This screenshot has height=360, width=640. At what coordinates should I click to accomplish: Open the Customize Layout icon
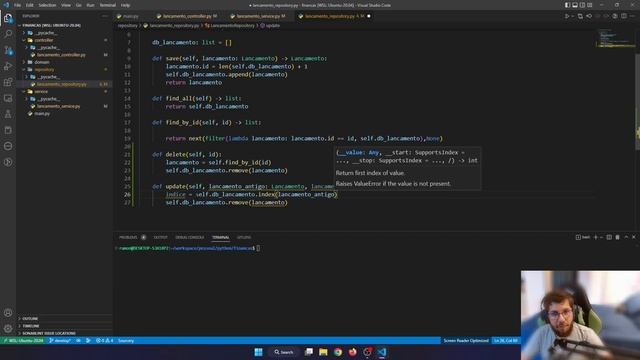590,5
